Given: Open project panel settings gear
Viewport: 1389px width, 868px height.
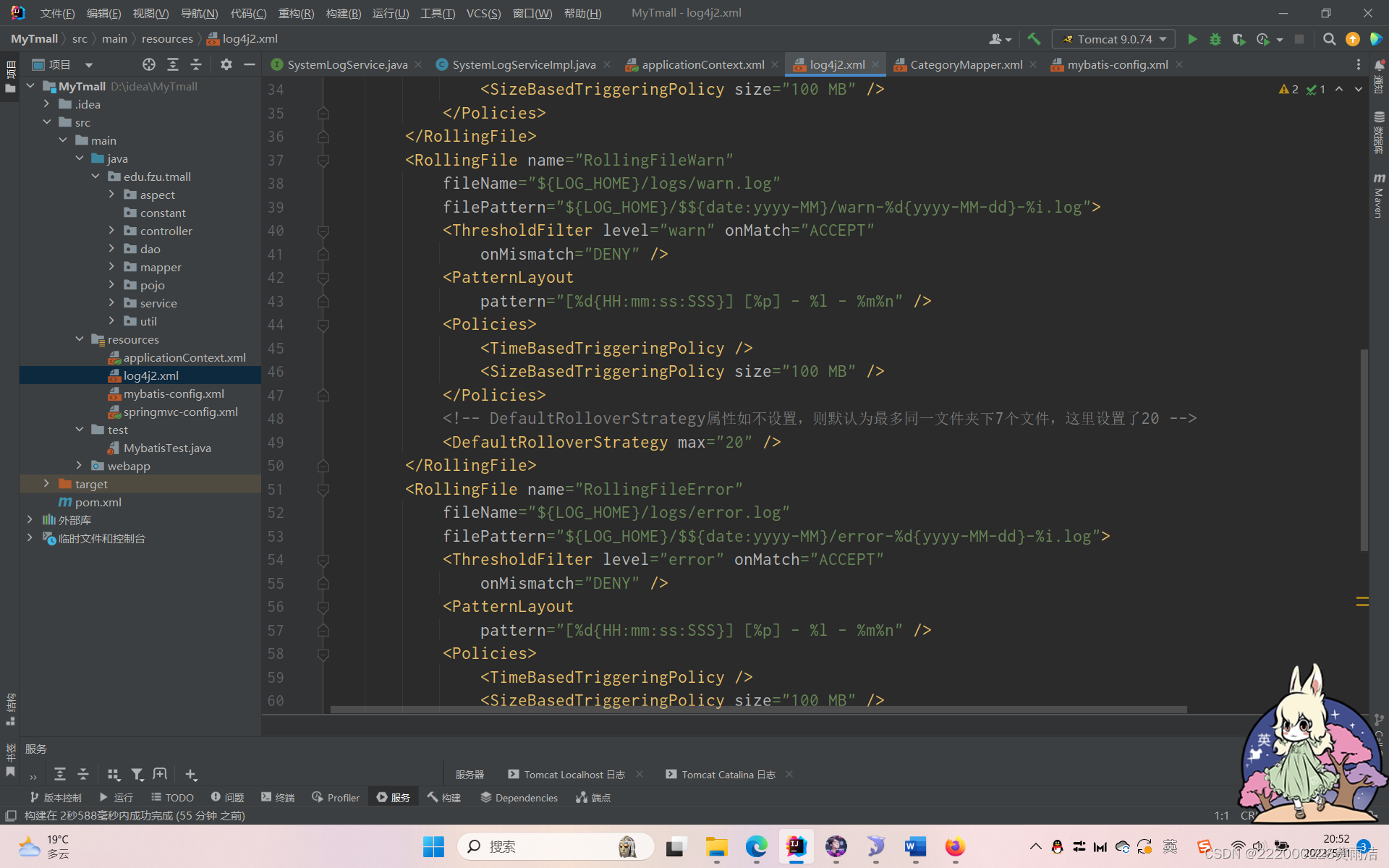Looking at the screenshot, I should pos(226,64).
